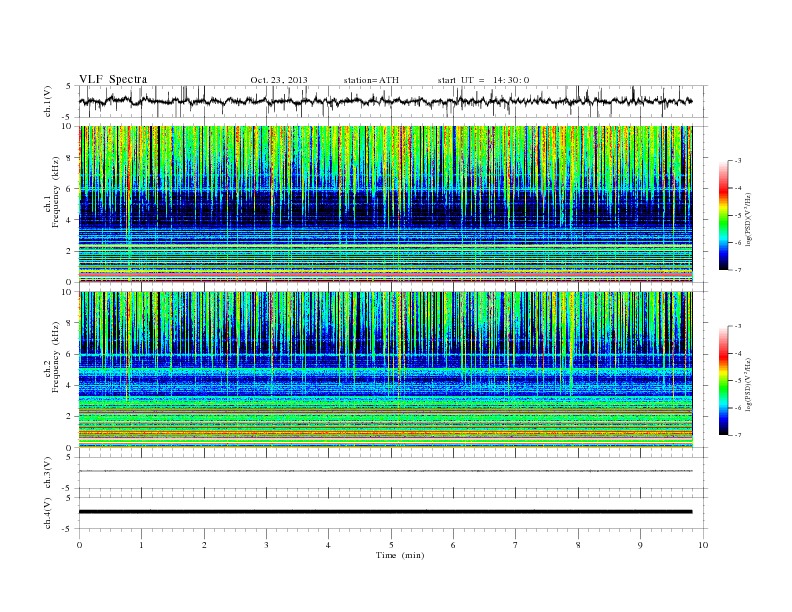Click the thick black ch.4 voltage trace
Image resolution: width=792 pixels, height=612 pixels.
[385, 512]
